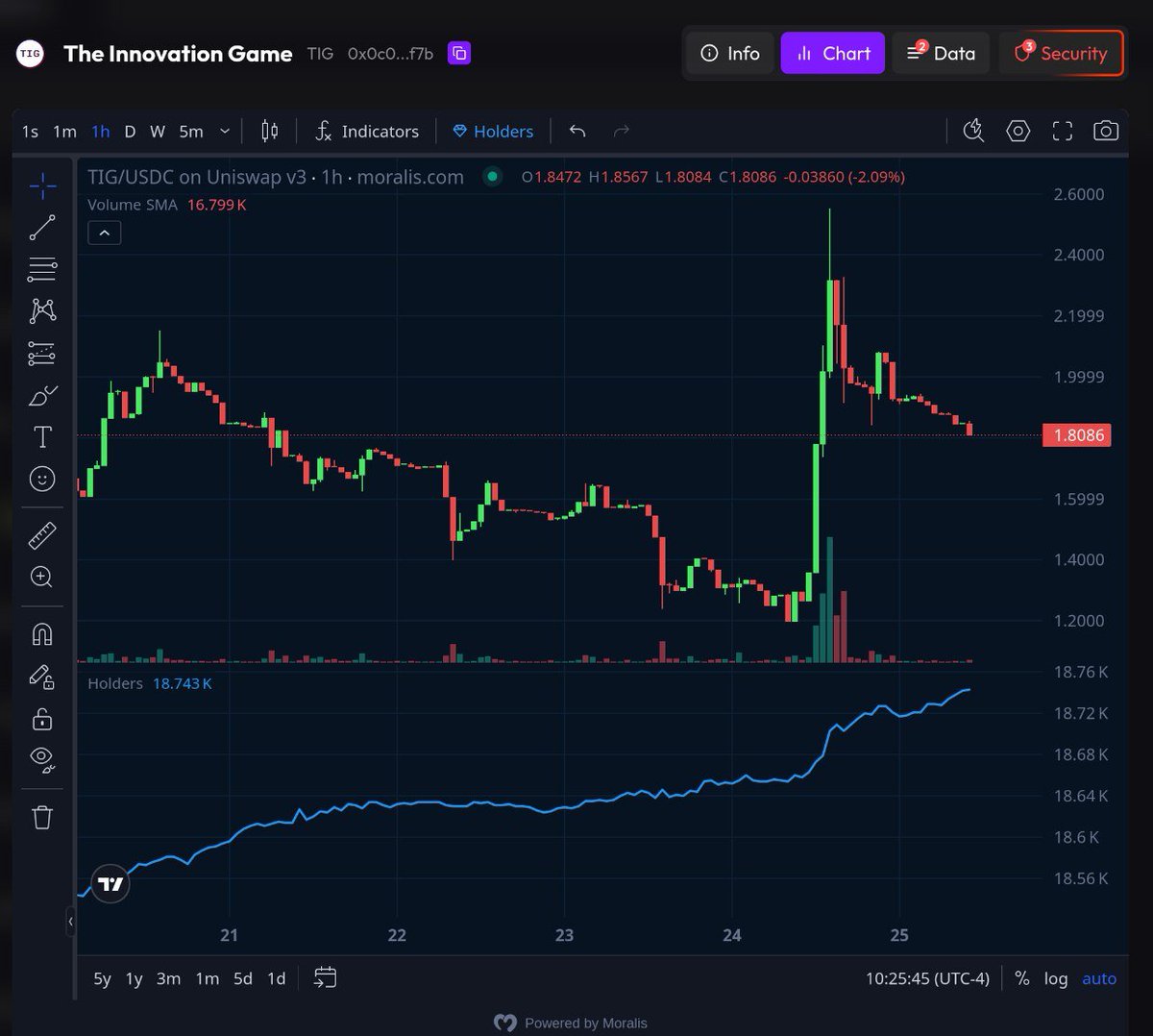Screen dimensions: 1153x1036
Task: Toggle log scale mode
Action: (1056, 978)
